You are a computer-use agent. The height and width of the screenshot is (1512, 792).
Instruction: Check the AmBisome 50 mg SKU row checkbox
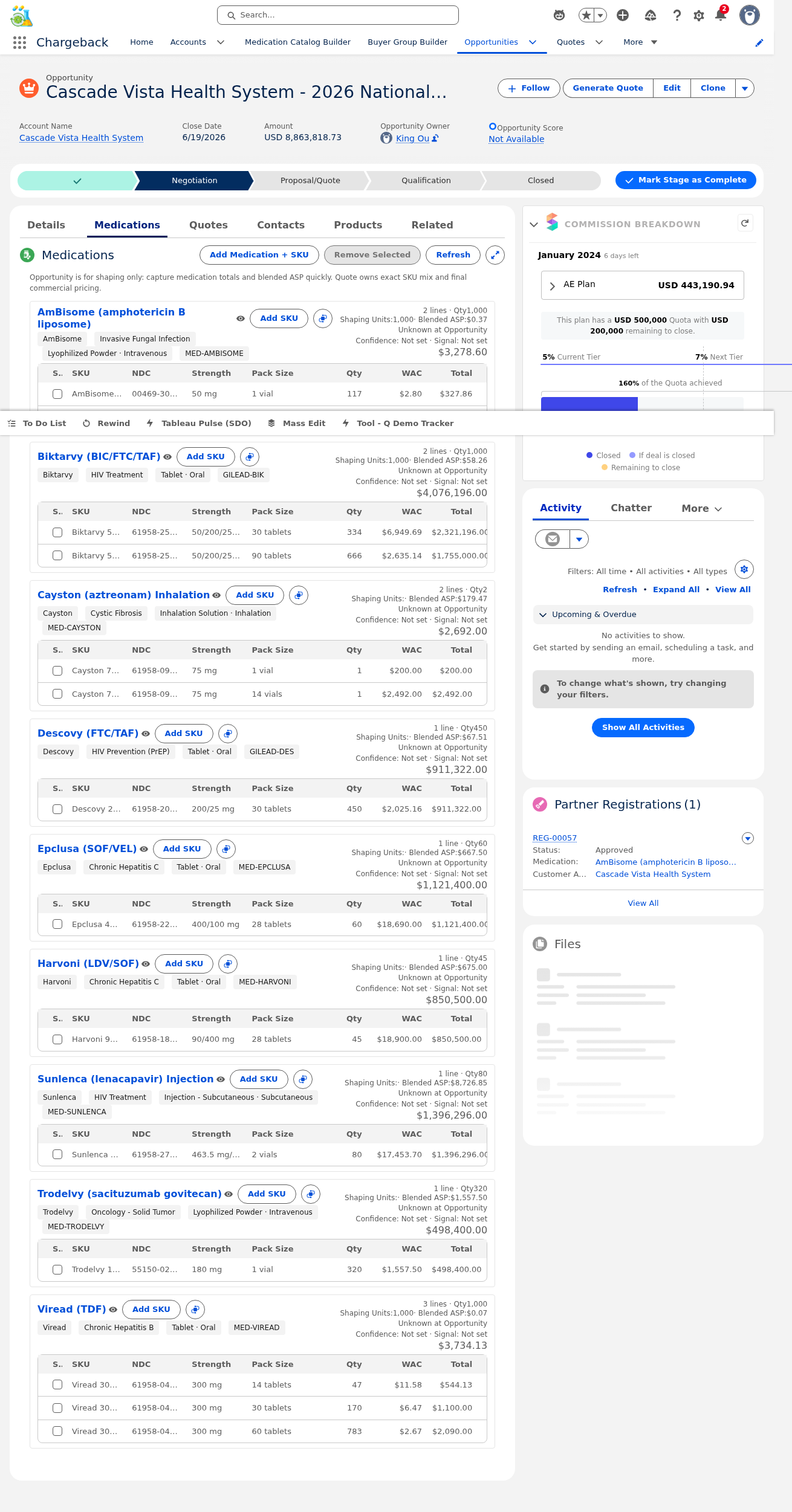point(57,394)
